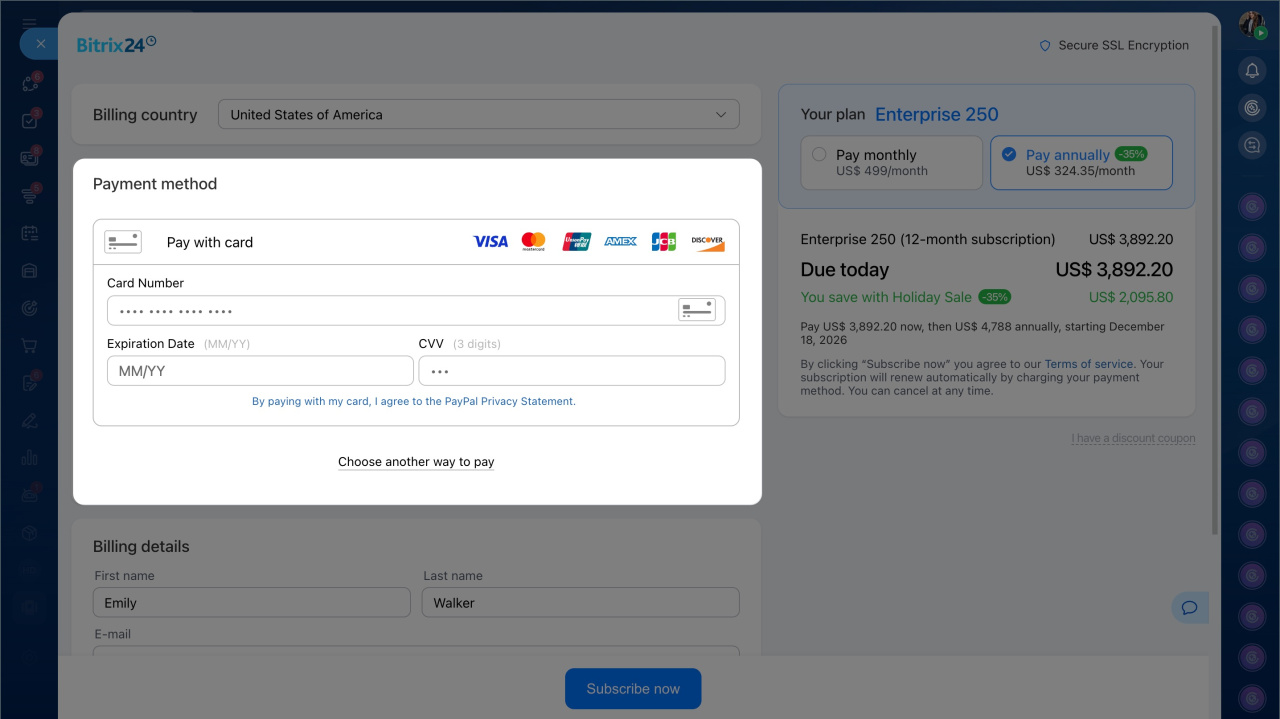This screenshot has width=1280, height=719.
Task: Click the Expiration Date MM/YY field
Action: (x=260, y=371)
